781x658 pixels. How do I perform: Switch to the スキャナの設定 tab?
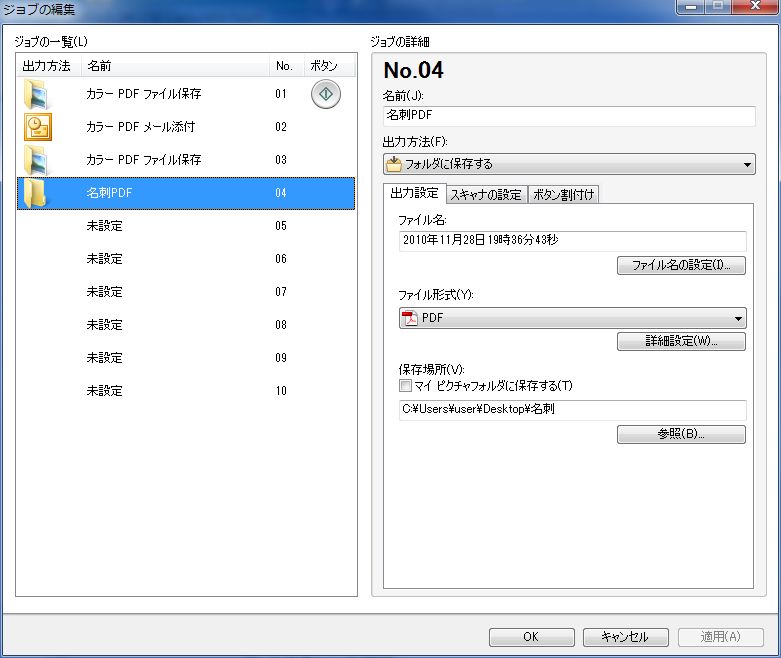[486, 195]
